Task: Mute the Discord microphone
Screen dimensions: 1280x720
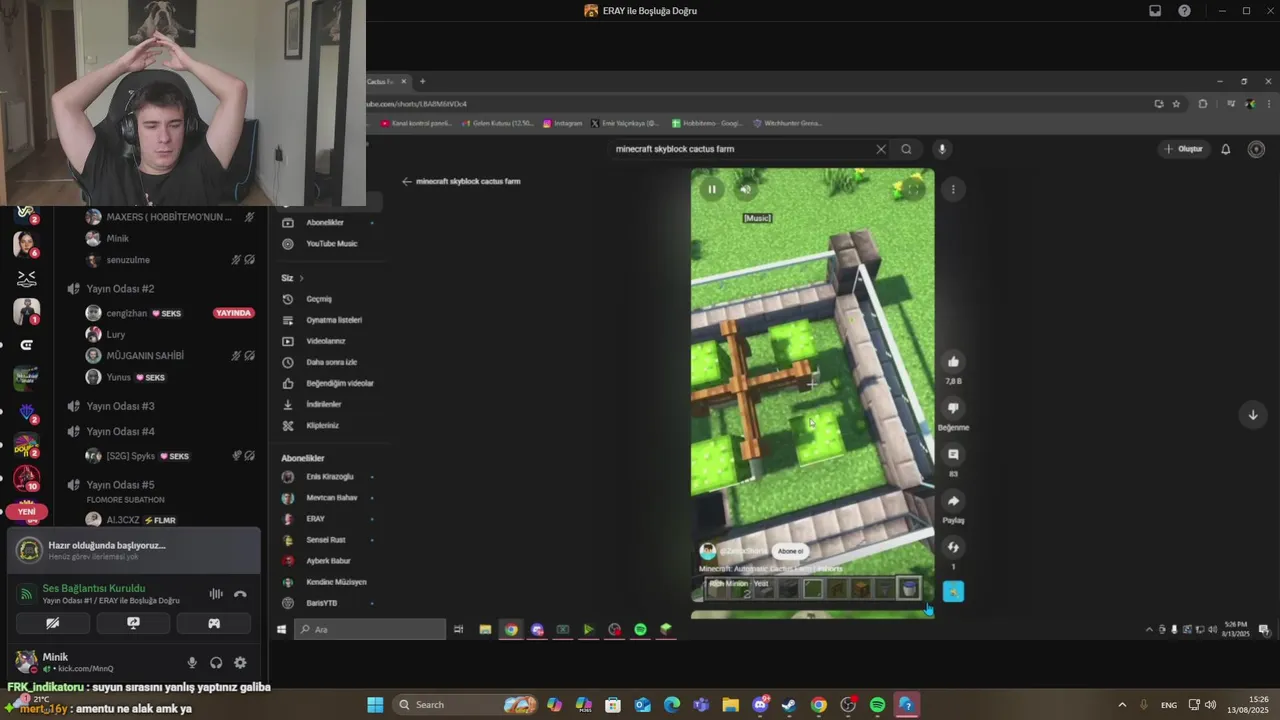Action: pyautogui.click(x=192, y=663)
